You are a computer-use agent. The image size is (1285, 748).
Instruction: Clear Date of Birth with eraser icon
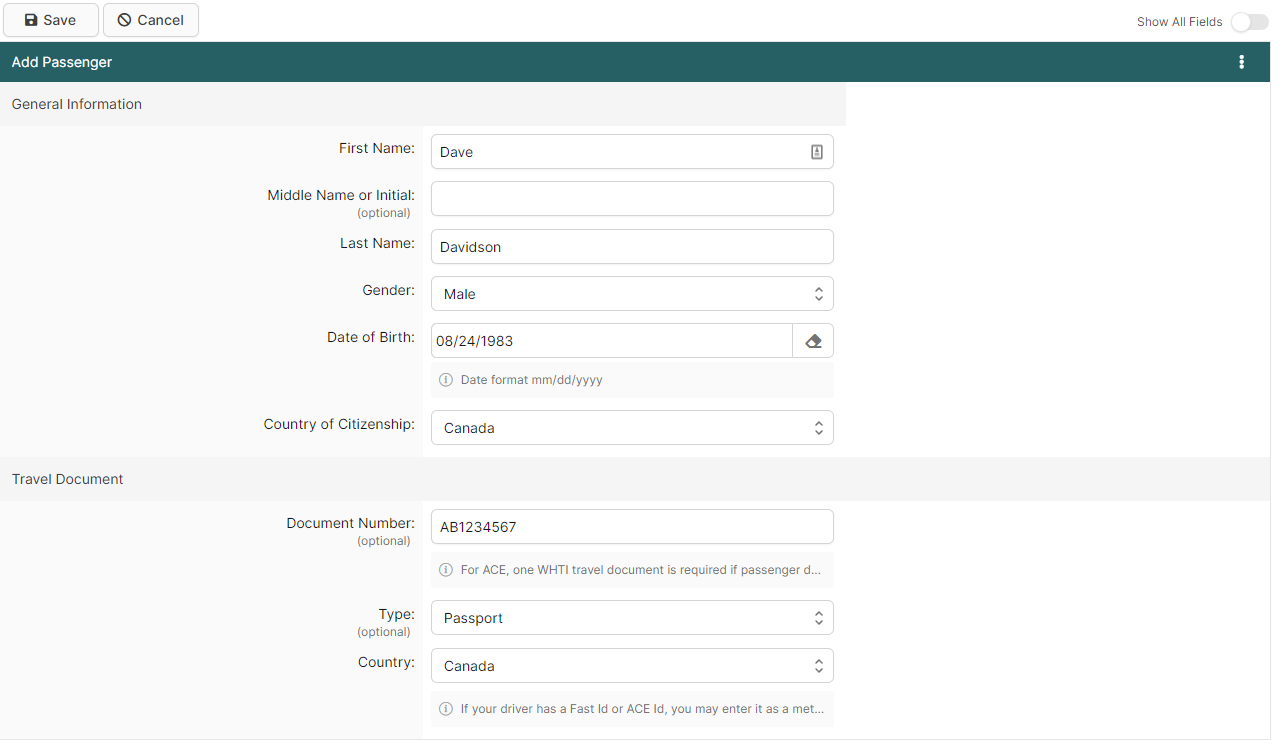[813, 341]
